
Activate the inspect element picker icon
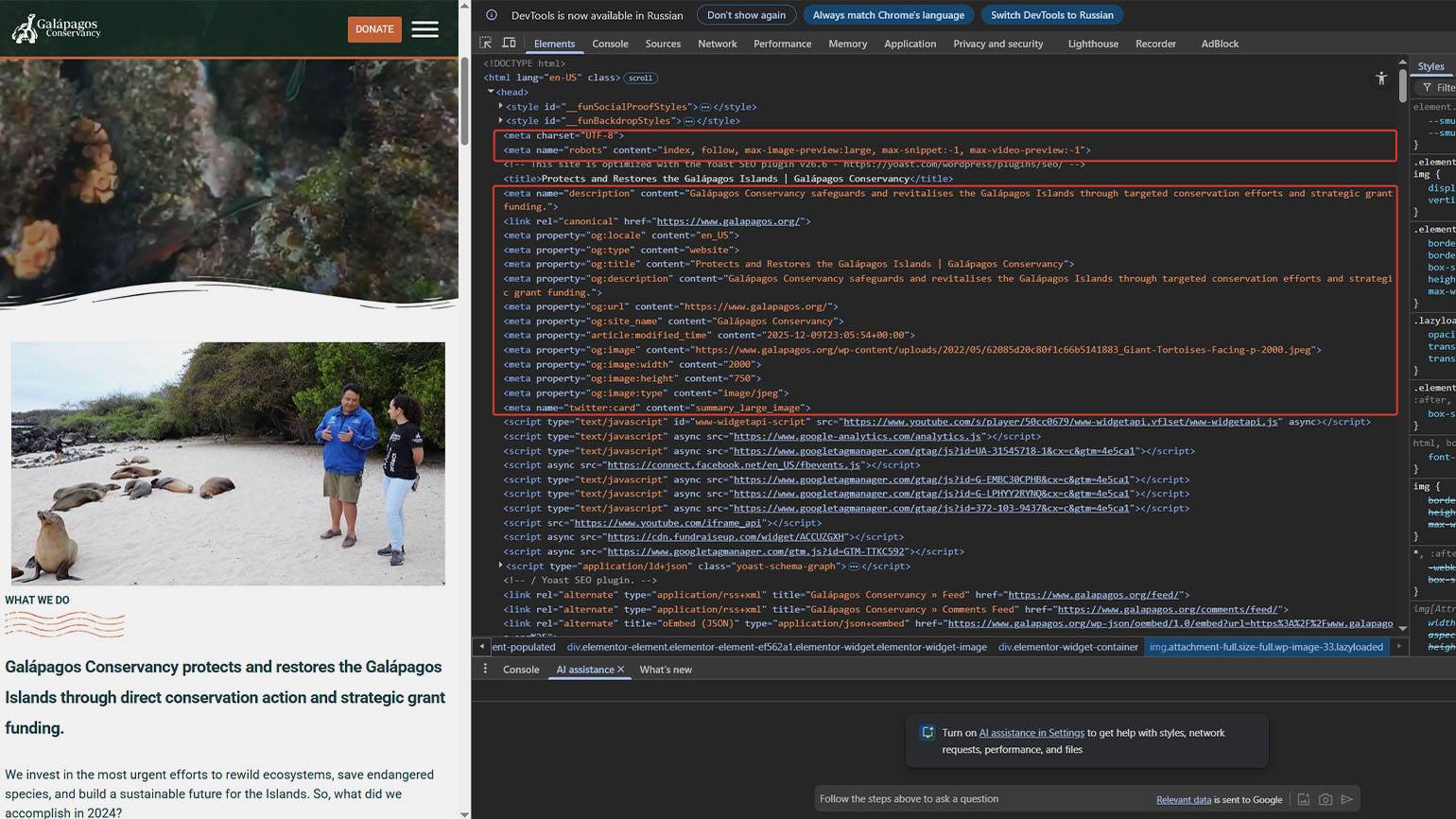point(486,44)
